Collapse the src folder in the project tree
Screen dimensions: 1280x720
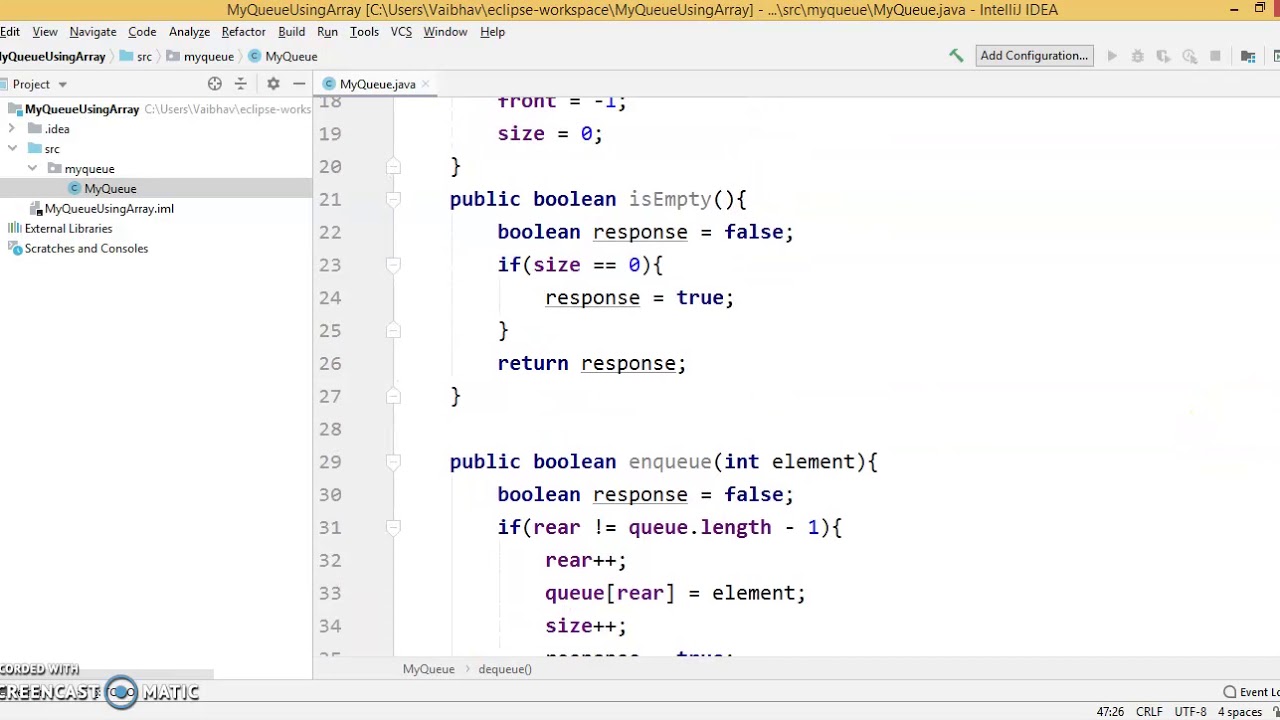point(12,149)
